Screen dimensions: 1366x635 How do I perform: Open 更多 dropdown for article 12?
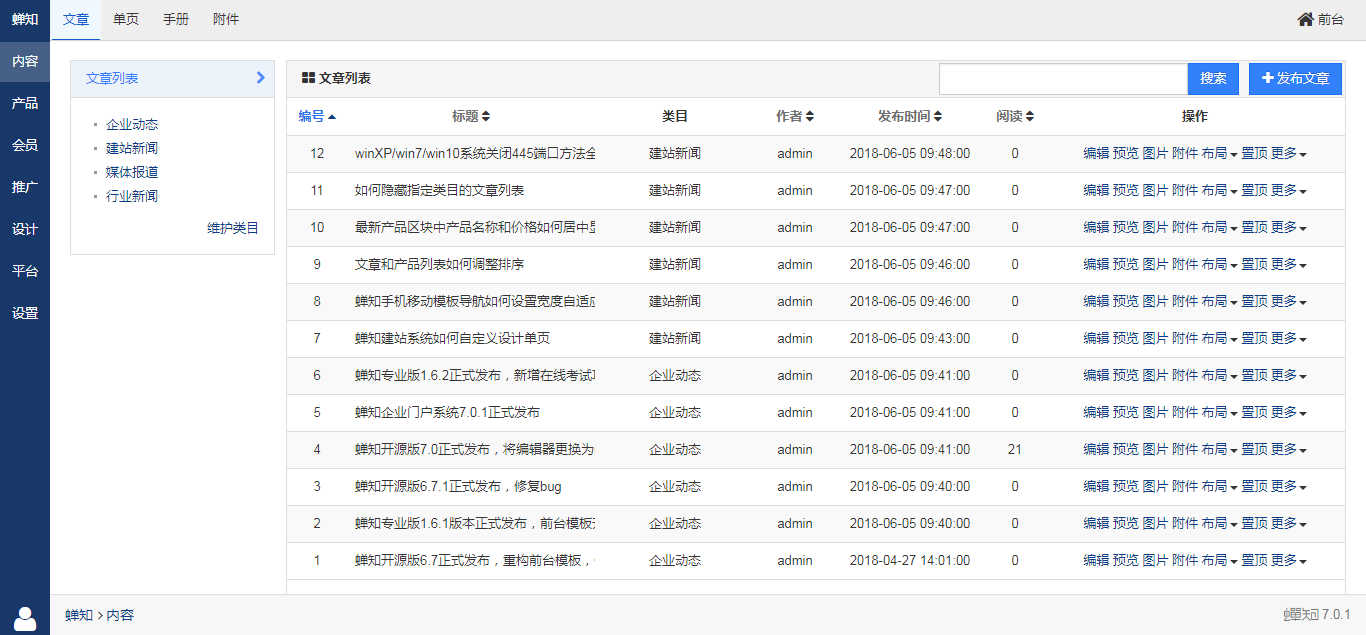(1288, 153)
